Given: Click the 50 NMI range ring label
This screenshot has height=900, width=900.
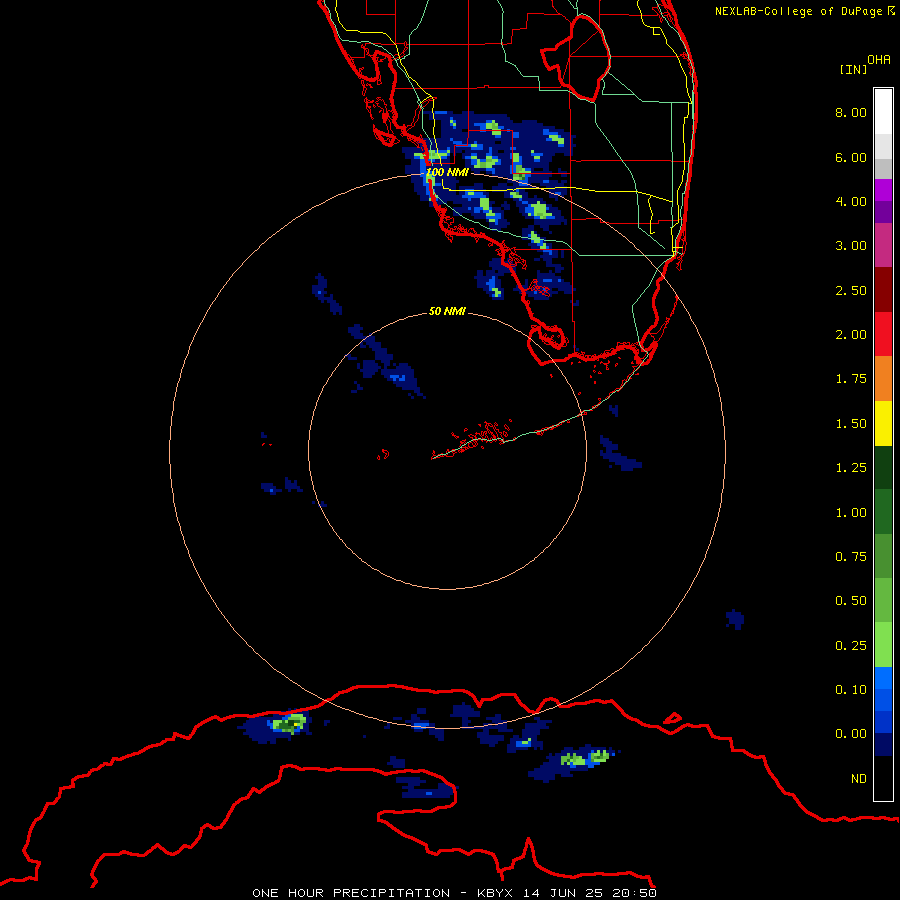Looking at the screenshot, I should [447, 311].
